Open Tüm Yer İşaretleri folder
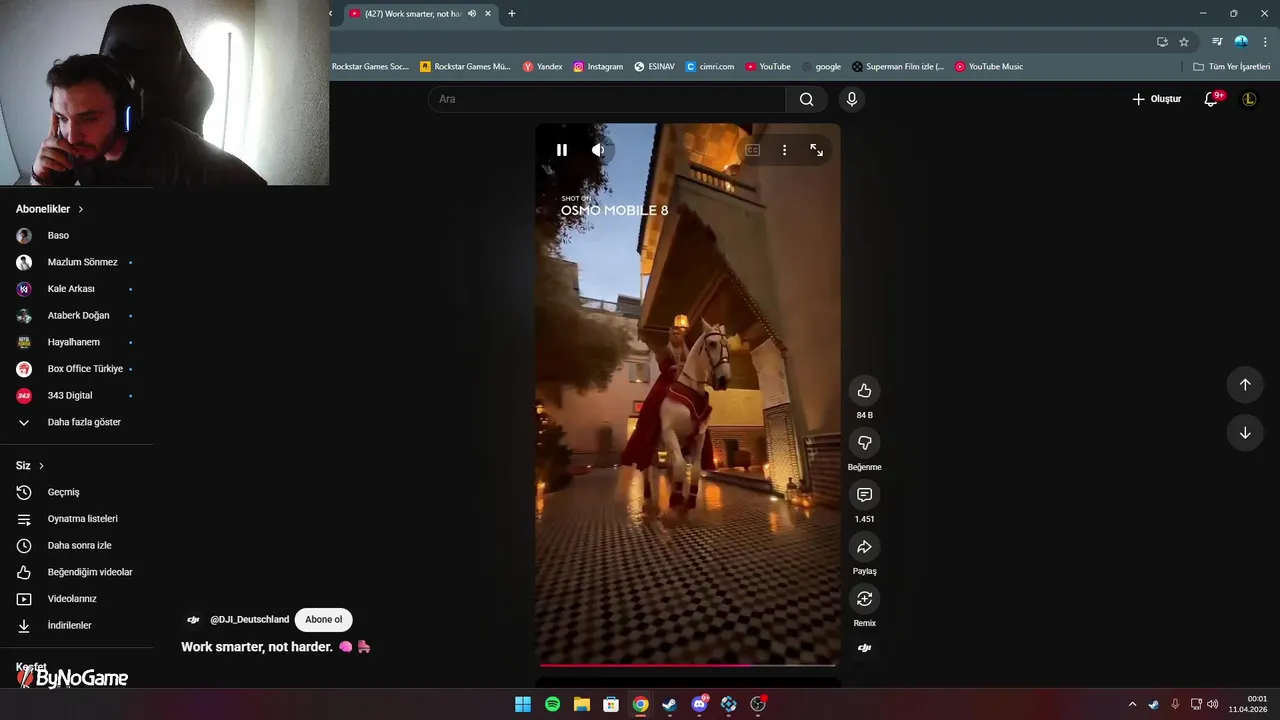1280x720 pixels. click(x=1231, y=67)
